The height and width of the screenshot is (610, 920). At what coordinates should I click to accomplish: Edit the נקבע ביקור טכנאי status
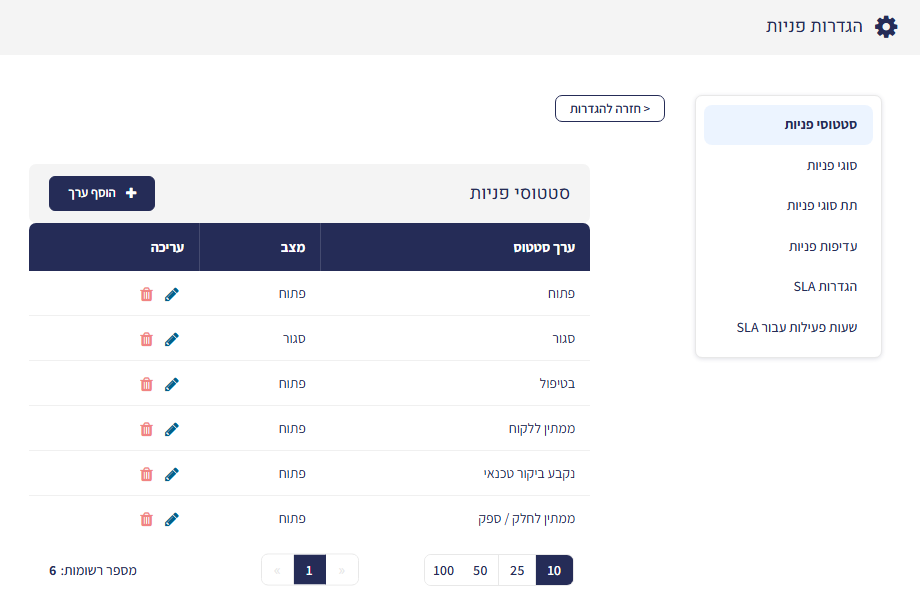(x=171, y=474)
